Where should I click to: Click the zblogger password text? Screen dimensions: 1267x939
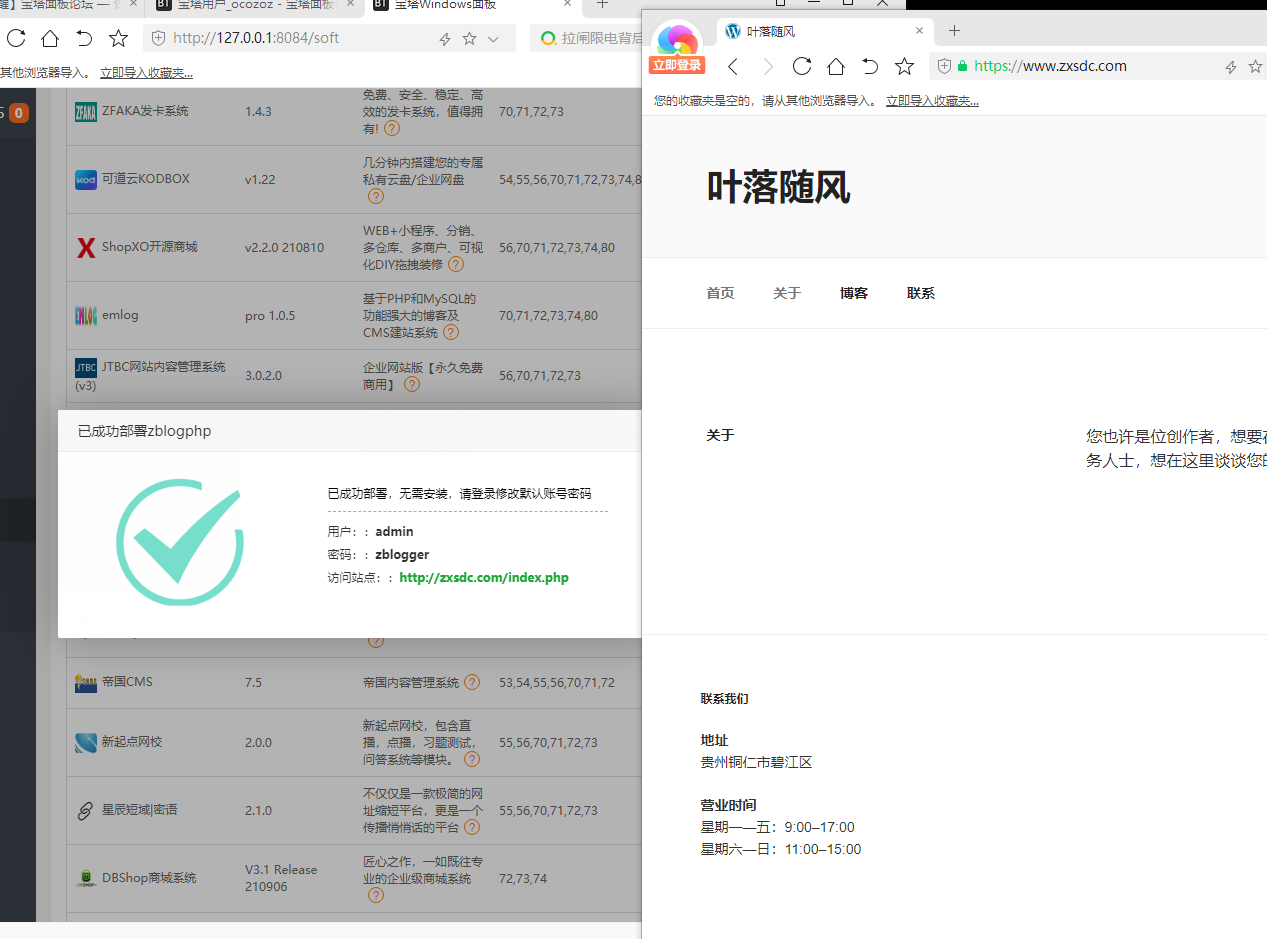click(402, 554)
